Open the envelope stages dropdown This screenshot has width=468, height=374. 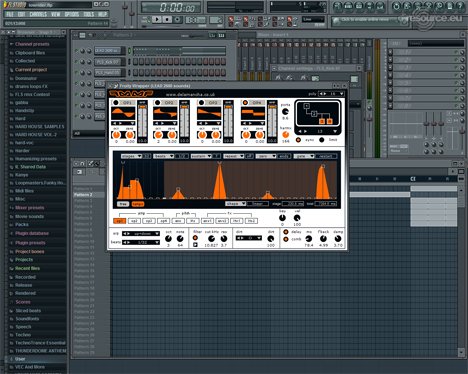(131, 156)
